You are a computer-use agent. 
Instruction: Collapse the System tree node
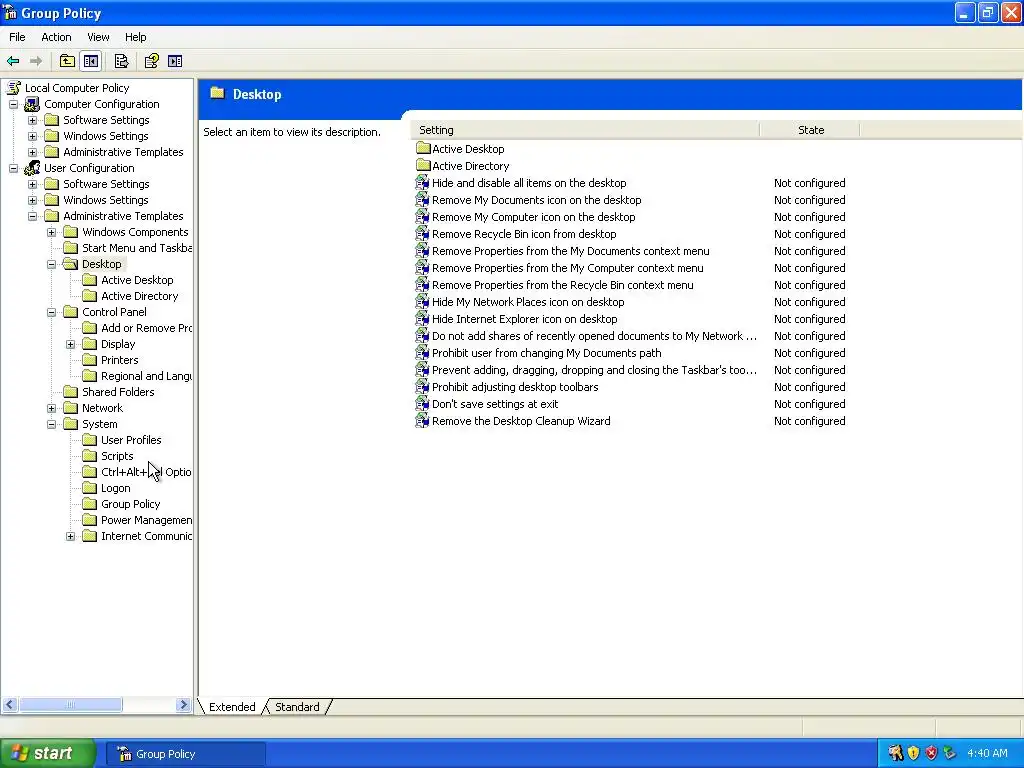[52, 424]
